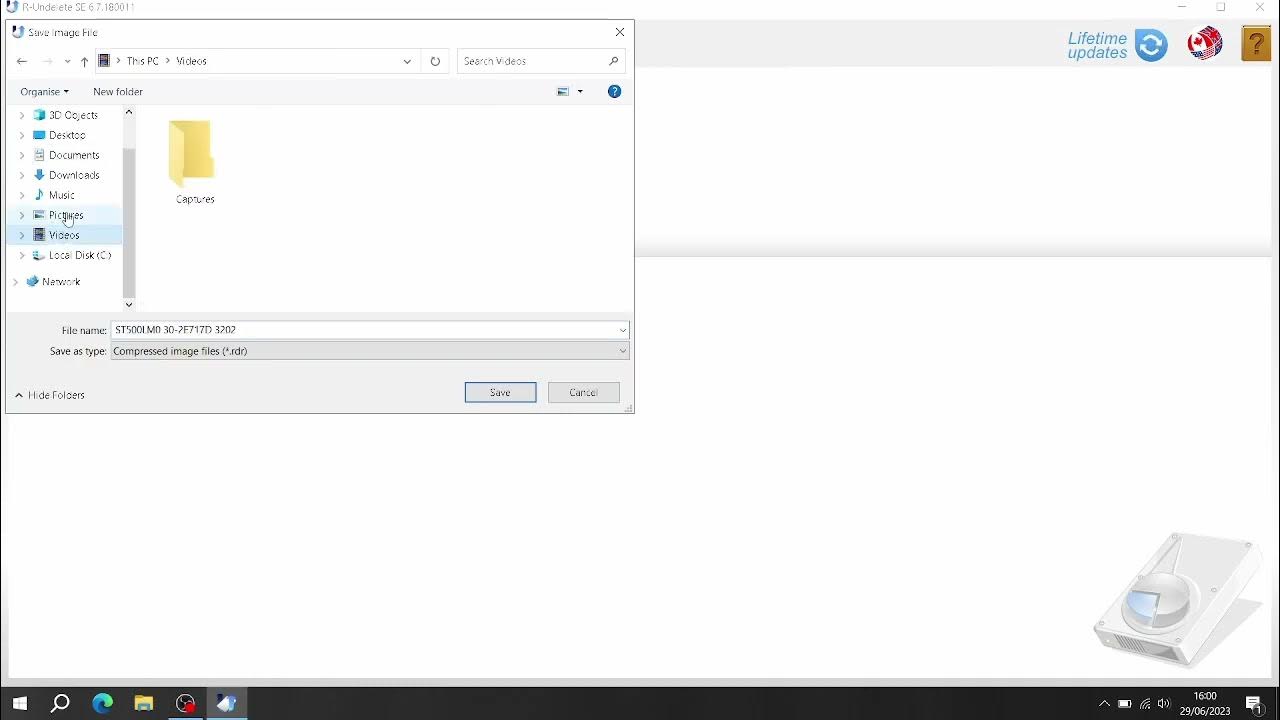Select 3D Objects in the folder tree
1280x720 pixels.
pos(73,115)
